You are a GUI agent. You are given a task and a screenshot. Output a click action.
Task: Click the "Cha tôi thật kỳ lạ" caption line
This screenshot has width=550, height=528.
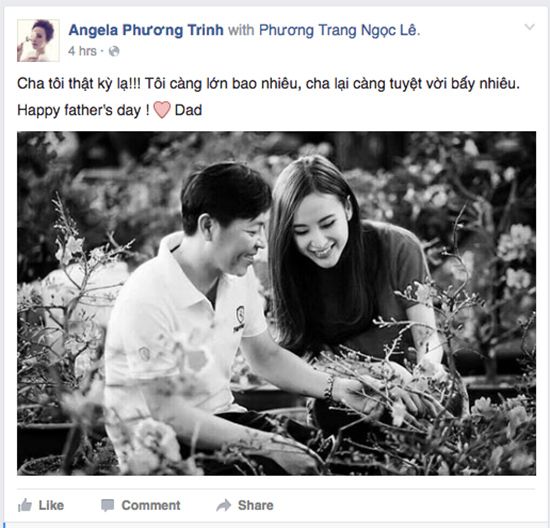coord(268,84)
